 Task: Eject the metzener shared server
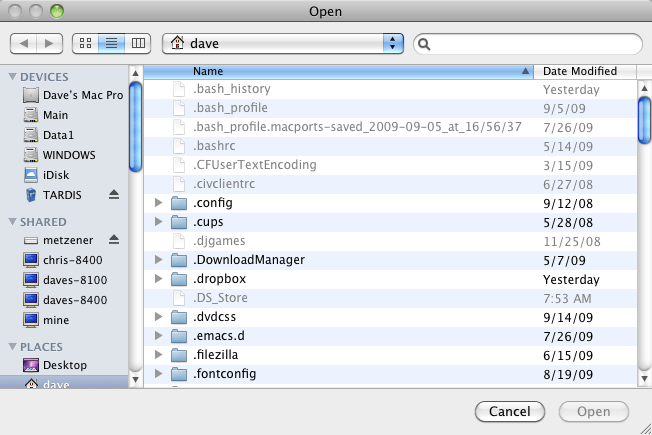(x=113, y=240)
